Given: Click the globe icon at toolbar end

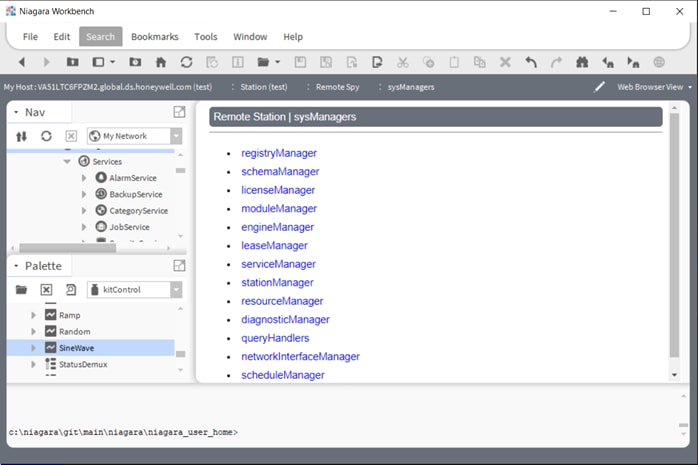Looking at the screenshot, I should coord(659,62).
